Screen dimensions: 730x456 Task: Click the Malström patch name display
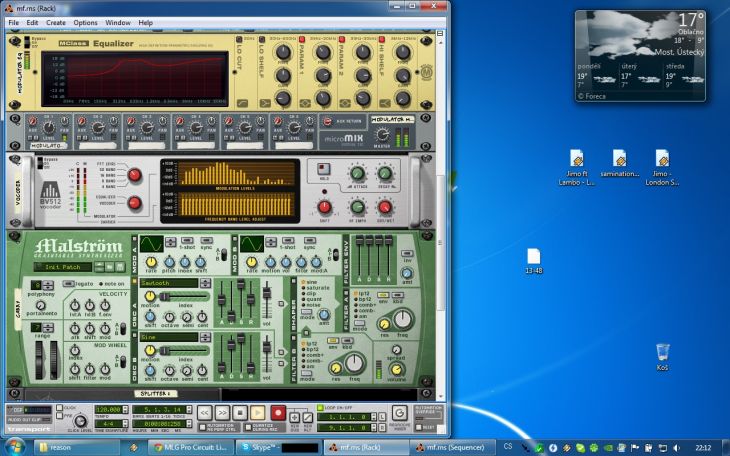(x=63, y=267)
